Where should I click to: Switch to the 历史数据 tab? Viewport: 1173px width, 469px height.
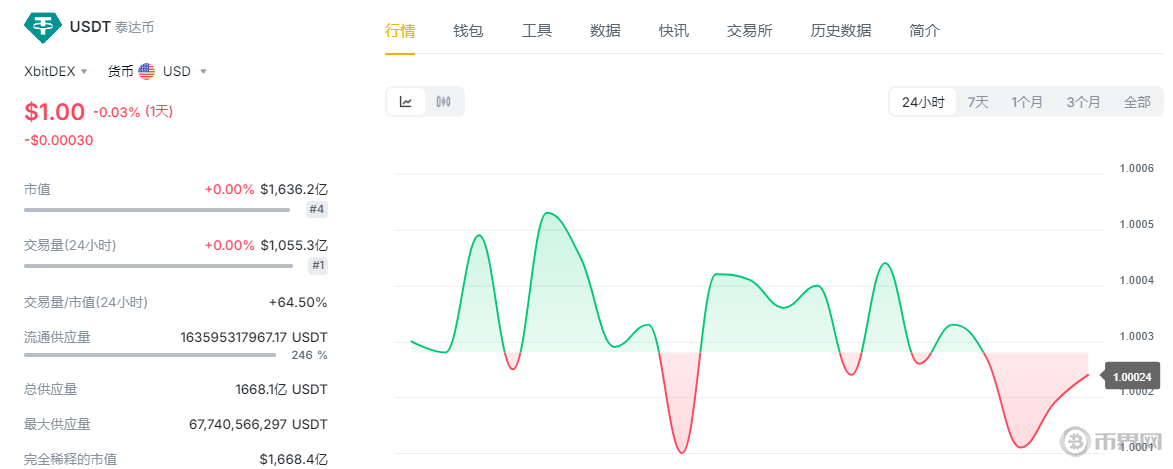coord(840,31)
